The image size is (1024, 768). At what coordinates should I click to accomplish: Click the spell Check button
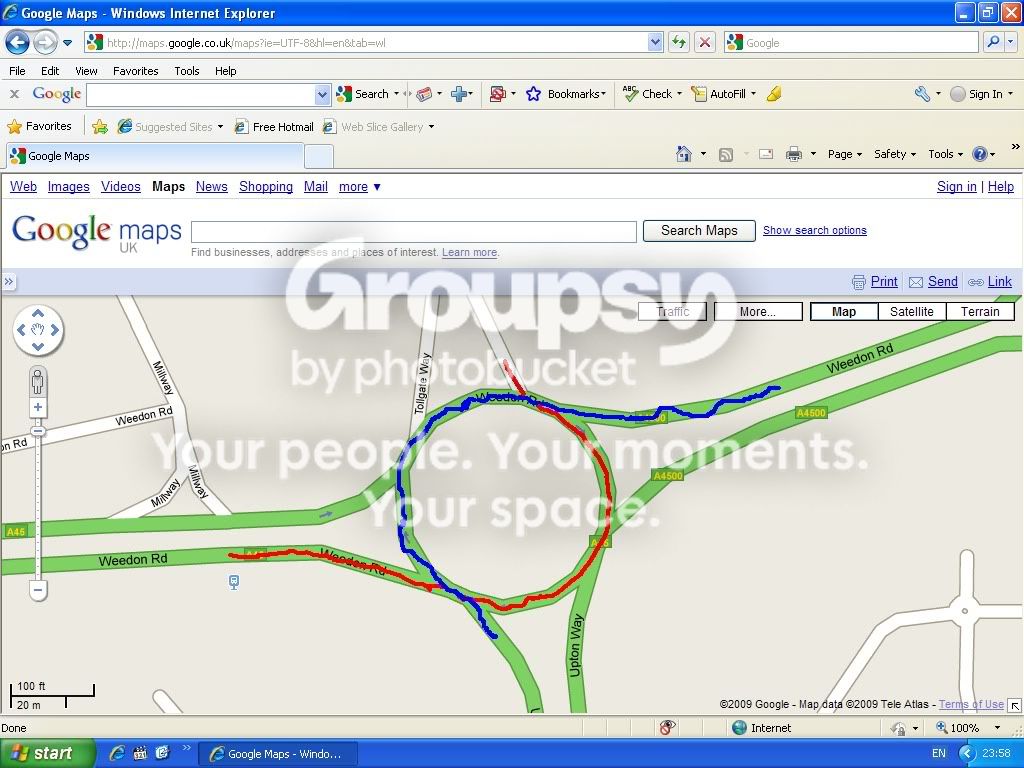647,94
